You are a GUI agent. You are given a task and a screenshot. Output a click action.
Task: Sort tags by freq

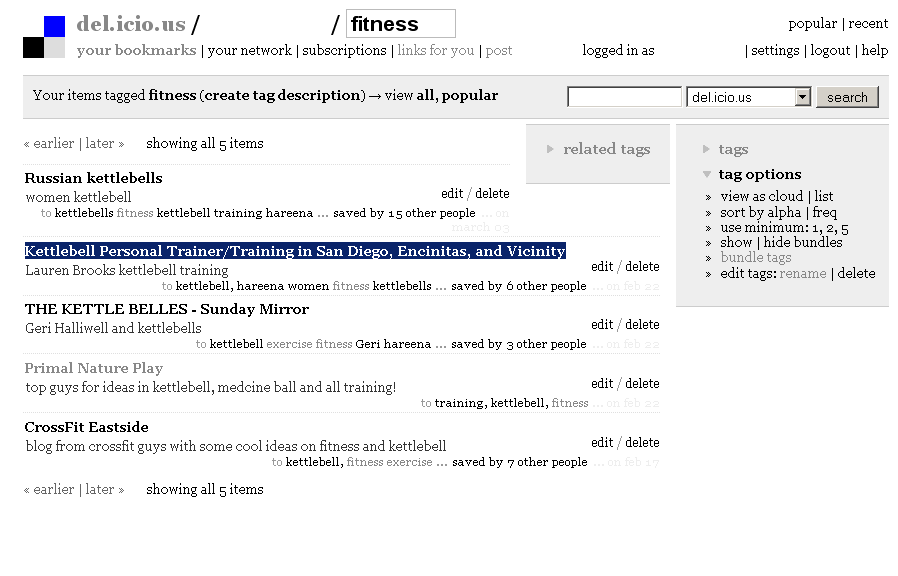coord(825,212)
